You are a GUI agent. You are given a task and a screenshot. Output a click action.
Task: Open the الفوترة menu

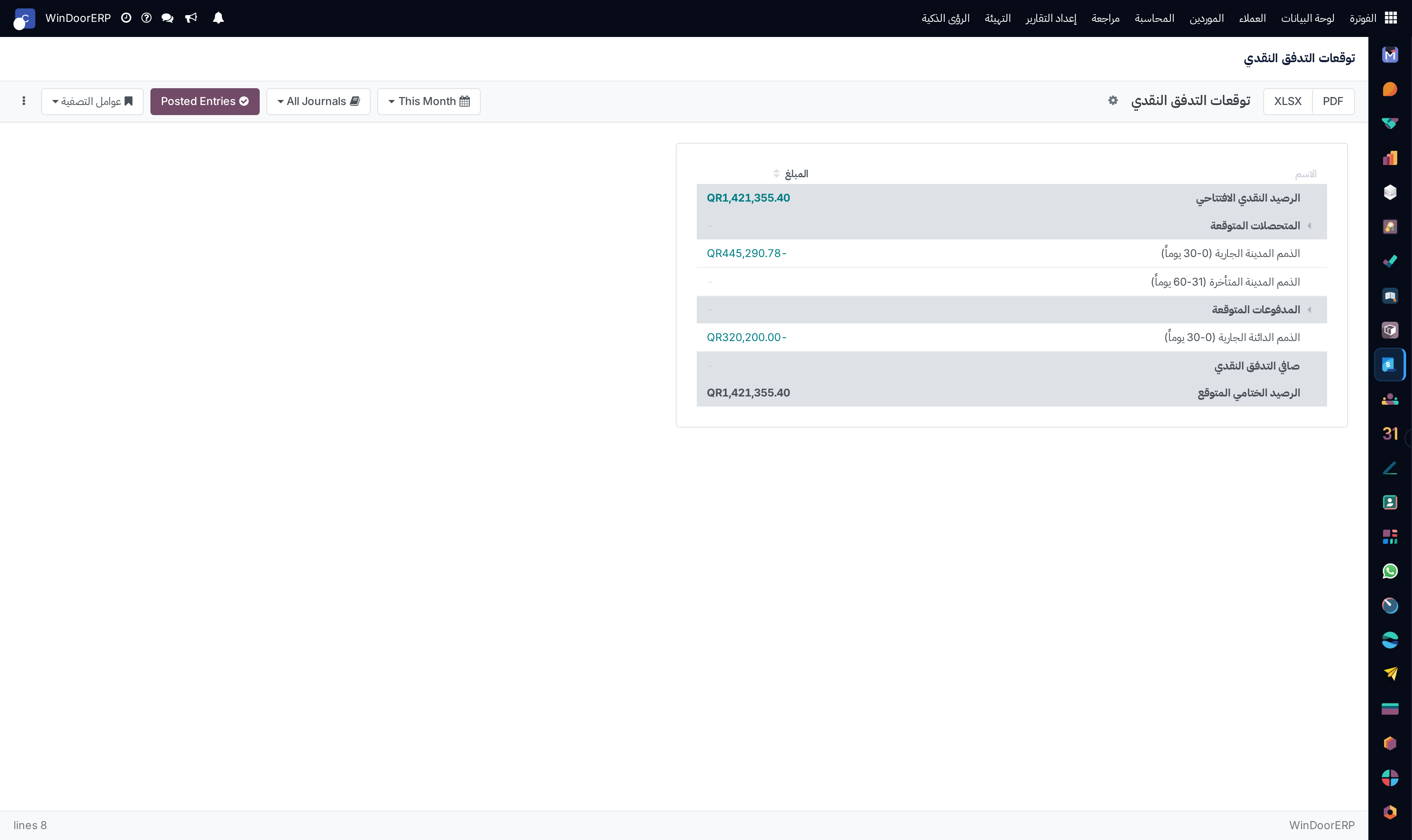[1363, 18]
